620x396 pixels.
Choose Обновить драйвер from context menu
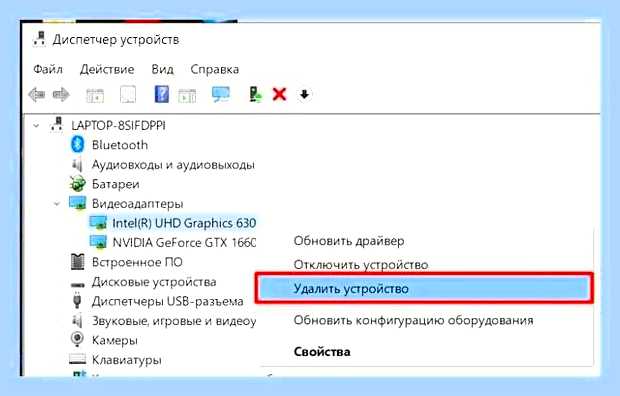coord(349,241)
